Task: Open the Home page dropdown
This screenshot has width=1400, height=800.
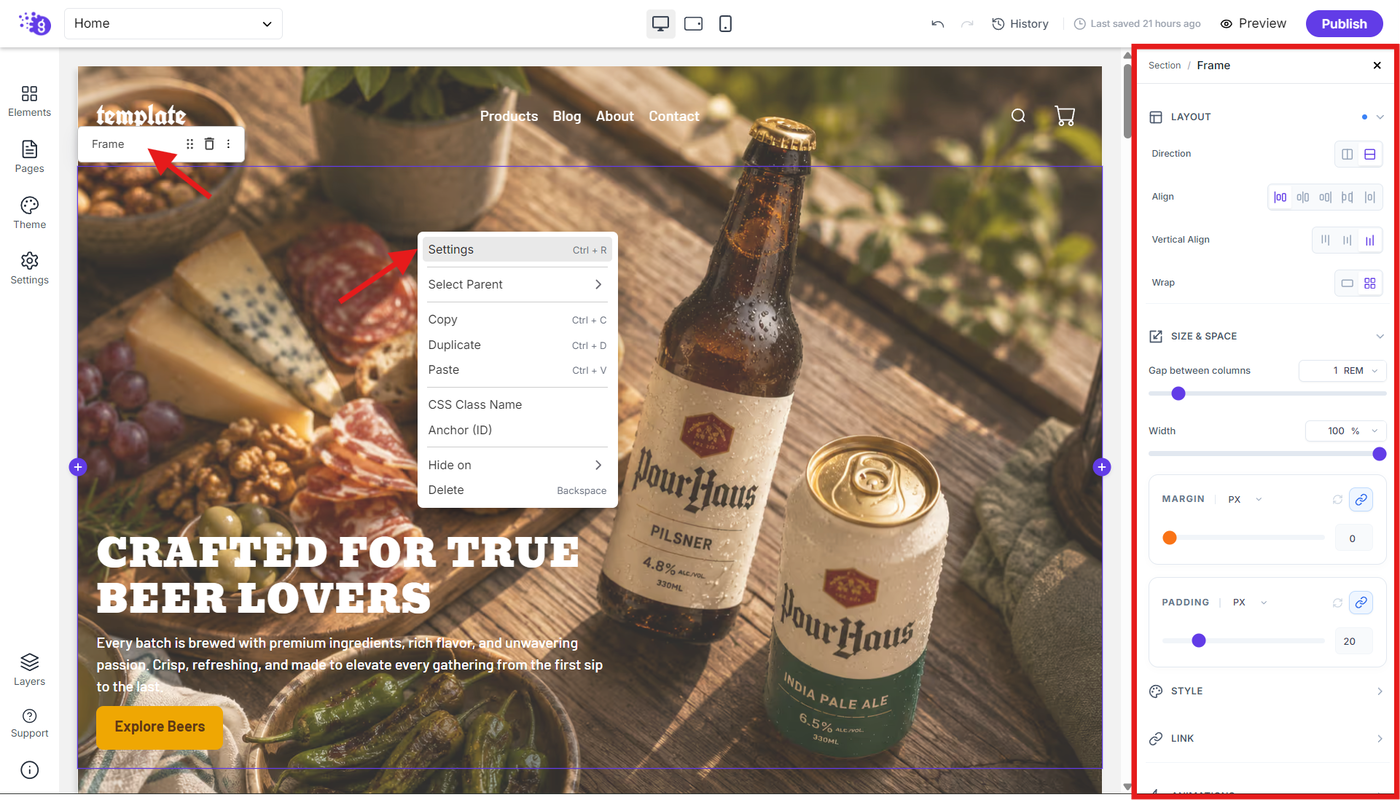Action: (173, 23)
